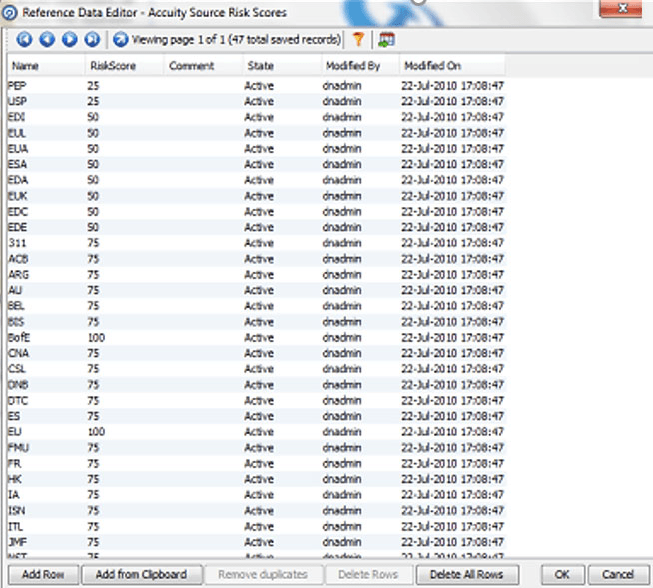Image resolution: width=653 pixels, height=588 pixels.
Task: Select the BofE row name
Action: 19,338
